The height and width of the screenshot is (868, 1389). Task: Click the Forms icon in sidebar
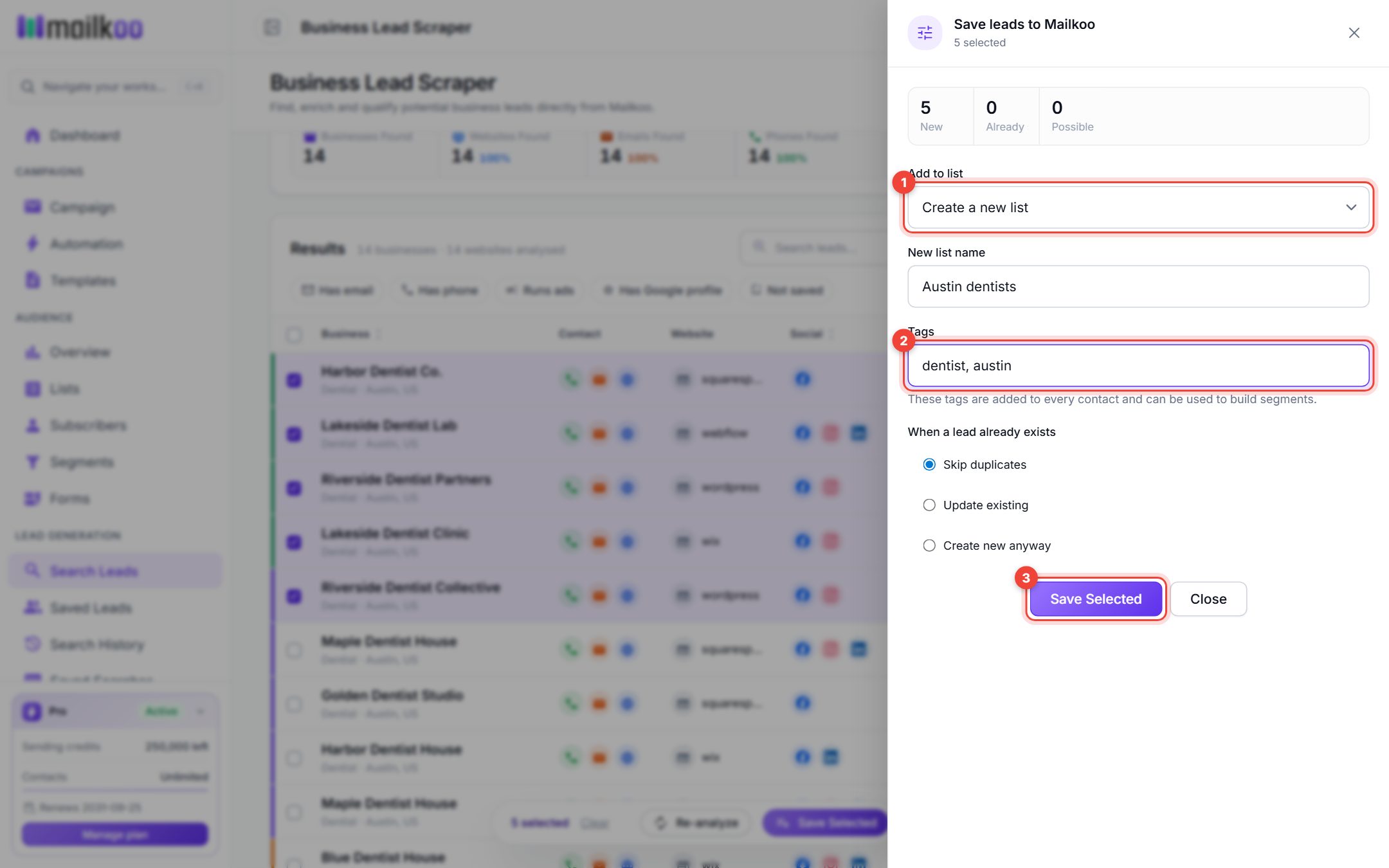pos(32,498)
